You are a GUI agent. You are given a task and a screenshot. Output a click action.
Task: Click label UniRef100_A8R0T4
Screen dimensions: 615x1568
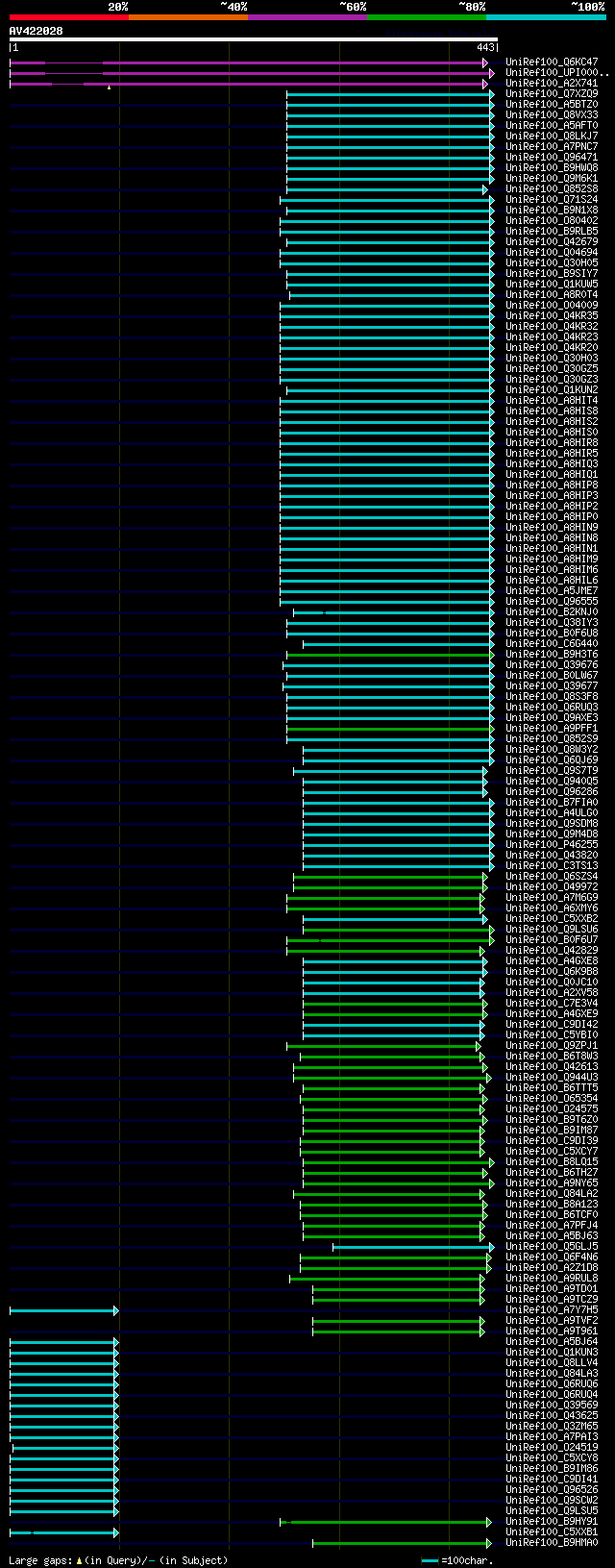(x=552, y=295)
